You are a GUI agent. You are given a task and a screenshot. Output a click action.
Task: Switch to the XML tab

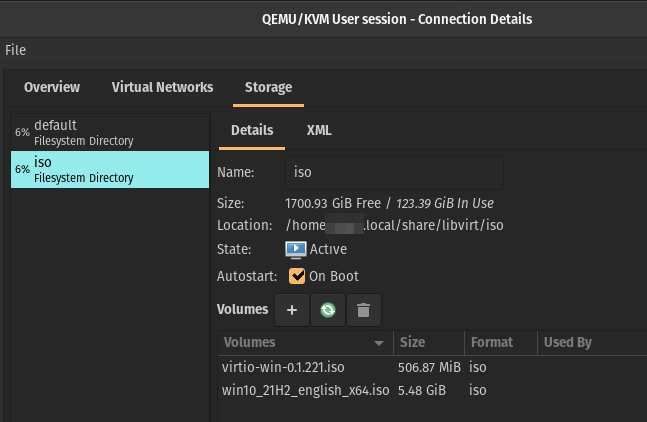pos(319,130)
